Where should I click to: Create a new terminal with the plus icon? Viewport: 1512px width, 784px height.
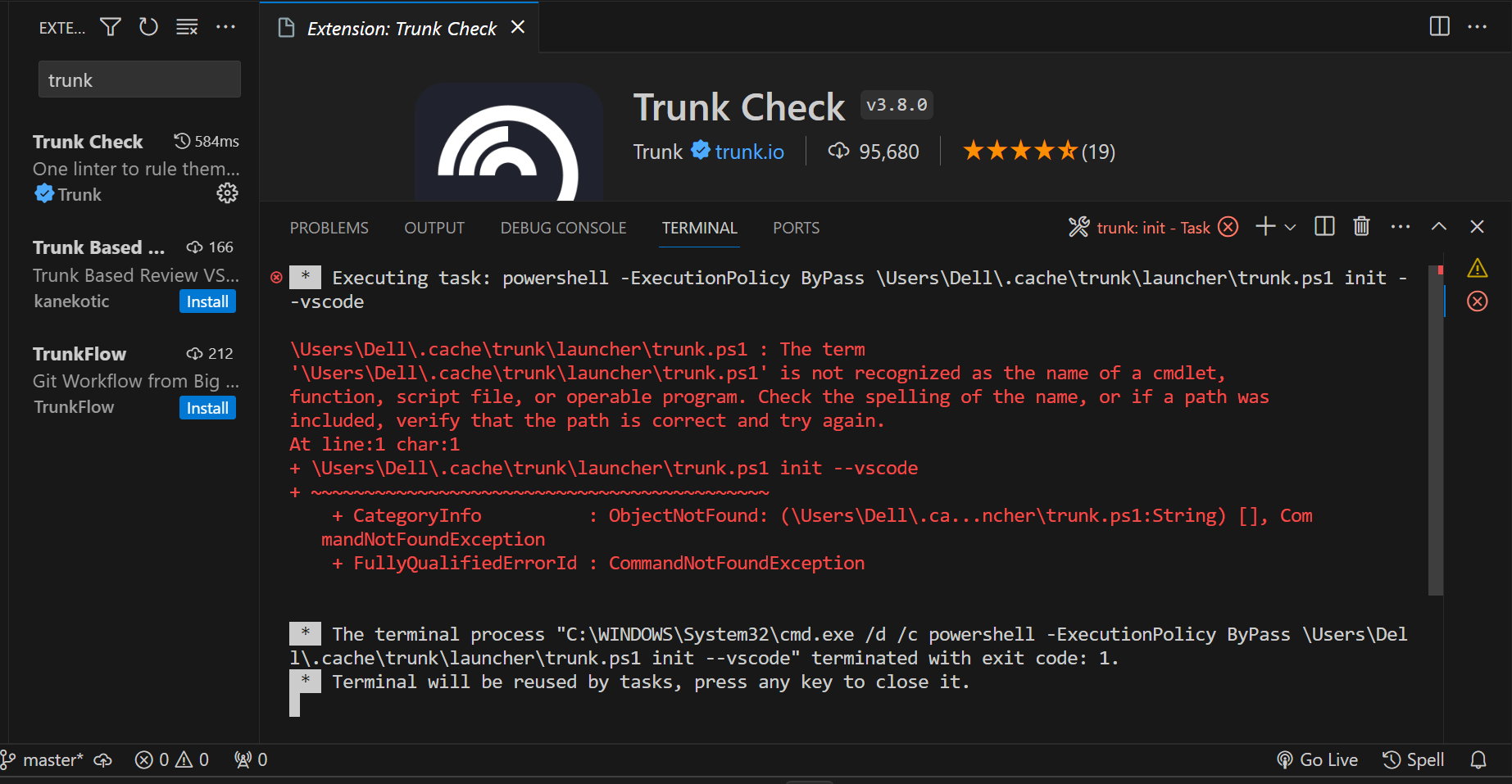(1265, 226)
